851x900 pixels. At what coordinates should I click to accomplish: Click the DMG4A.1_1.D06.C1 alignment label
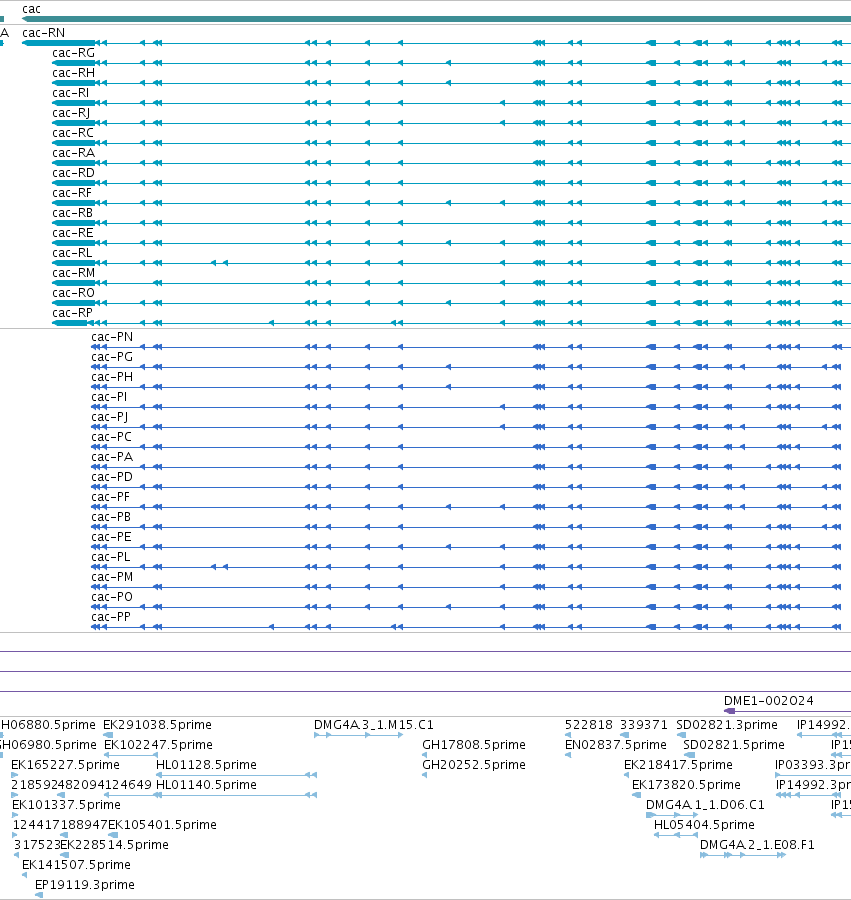click(705, 805)
